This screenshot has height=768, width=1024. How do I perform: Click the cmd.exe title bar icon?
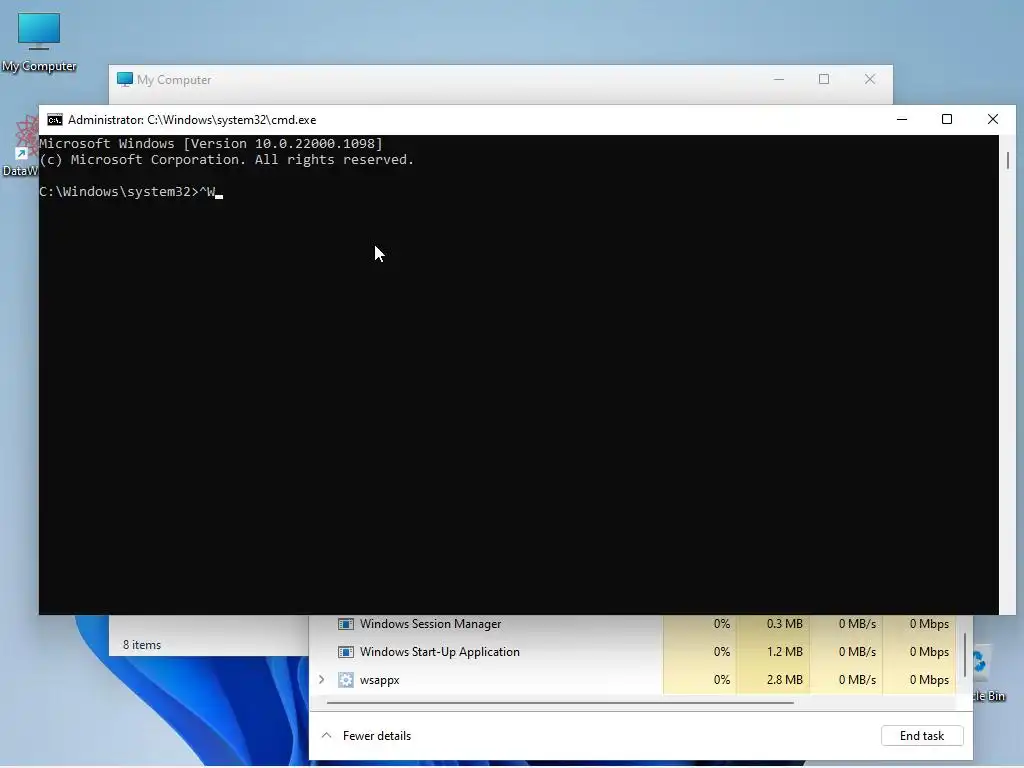(x=55, y=120)
